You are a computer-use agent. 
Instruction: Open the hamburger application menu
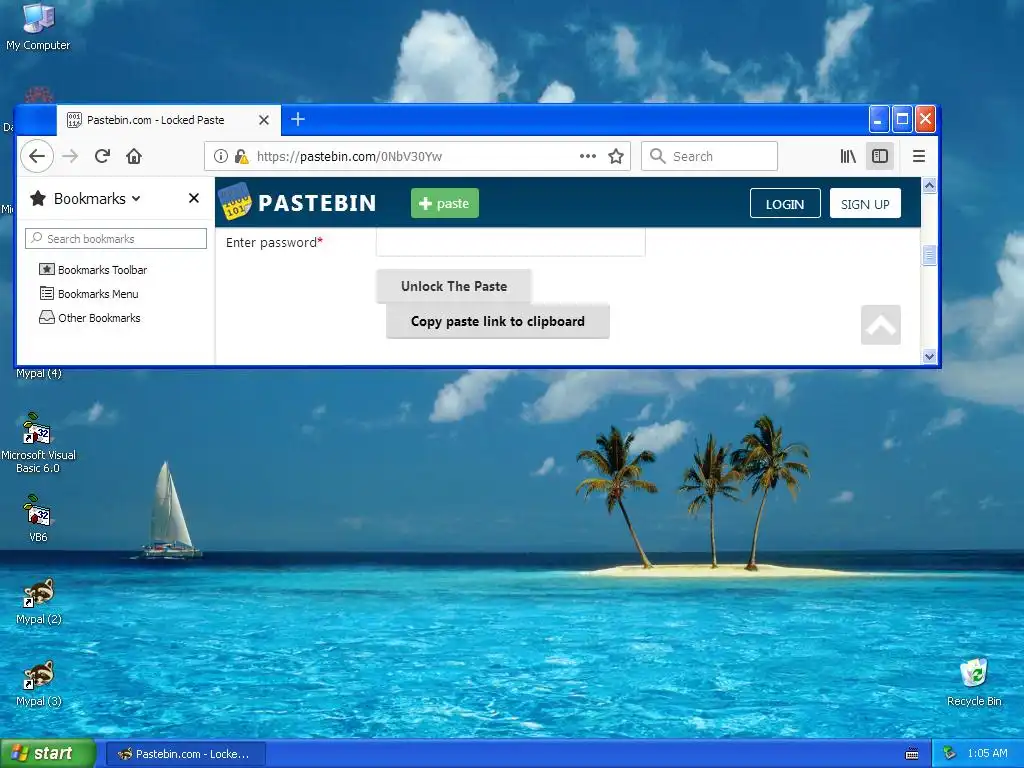click(919, 156)
